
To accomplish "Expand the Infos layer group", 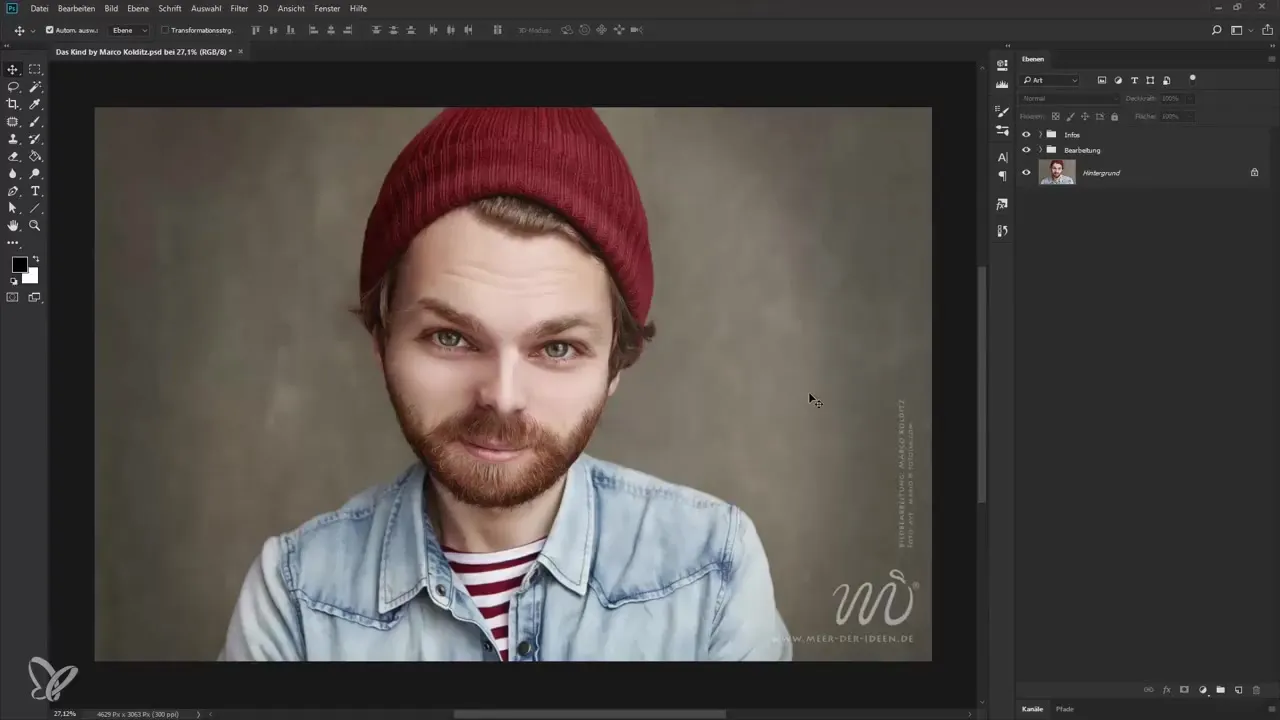I will tap(1040, 134).
